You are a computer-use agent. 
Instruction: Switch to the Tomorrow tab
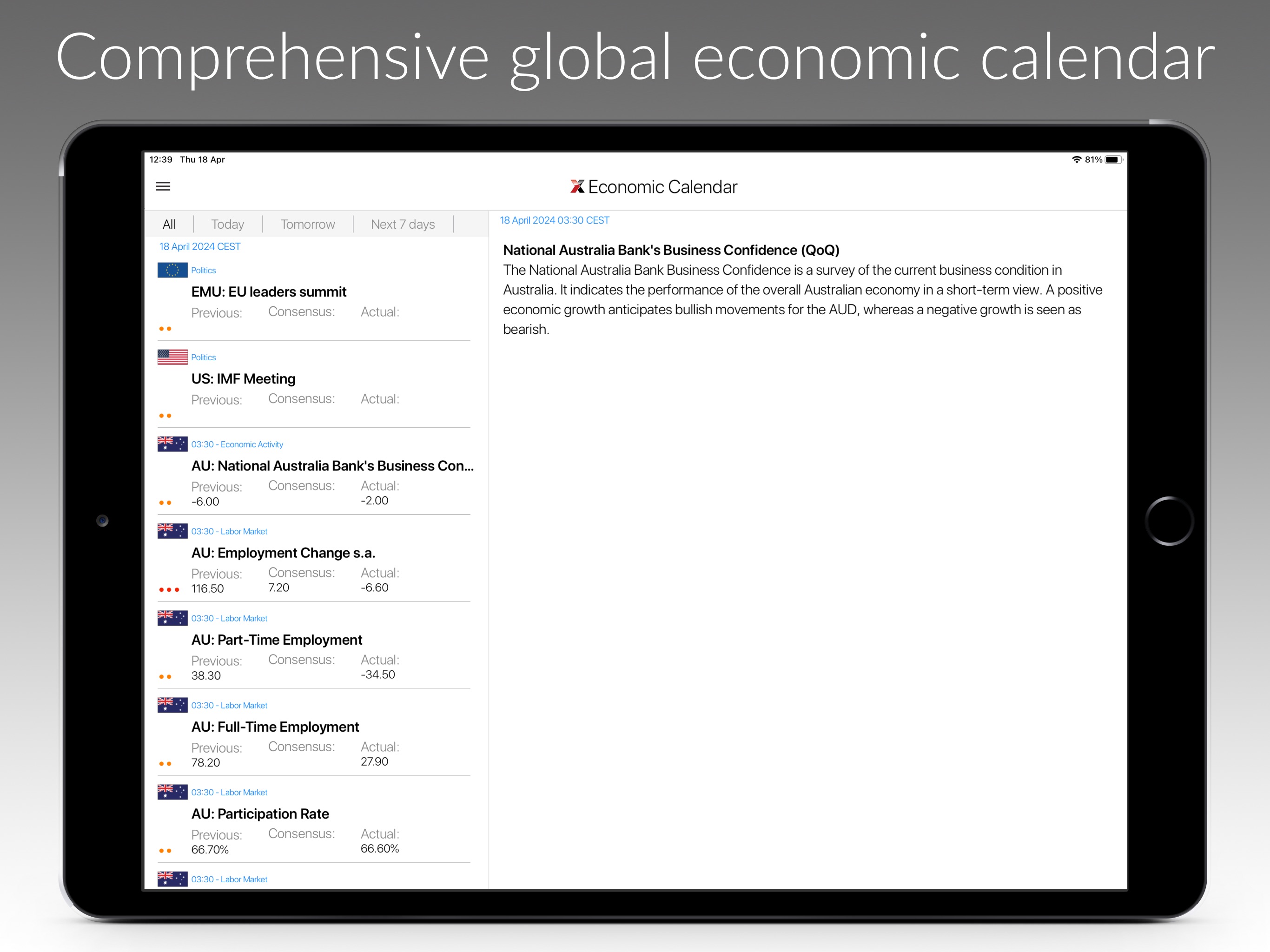pyautogui.click(x=308, y=225)
